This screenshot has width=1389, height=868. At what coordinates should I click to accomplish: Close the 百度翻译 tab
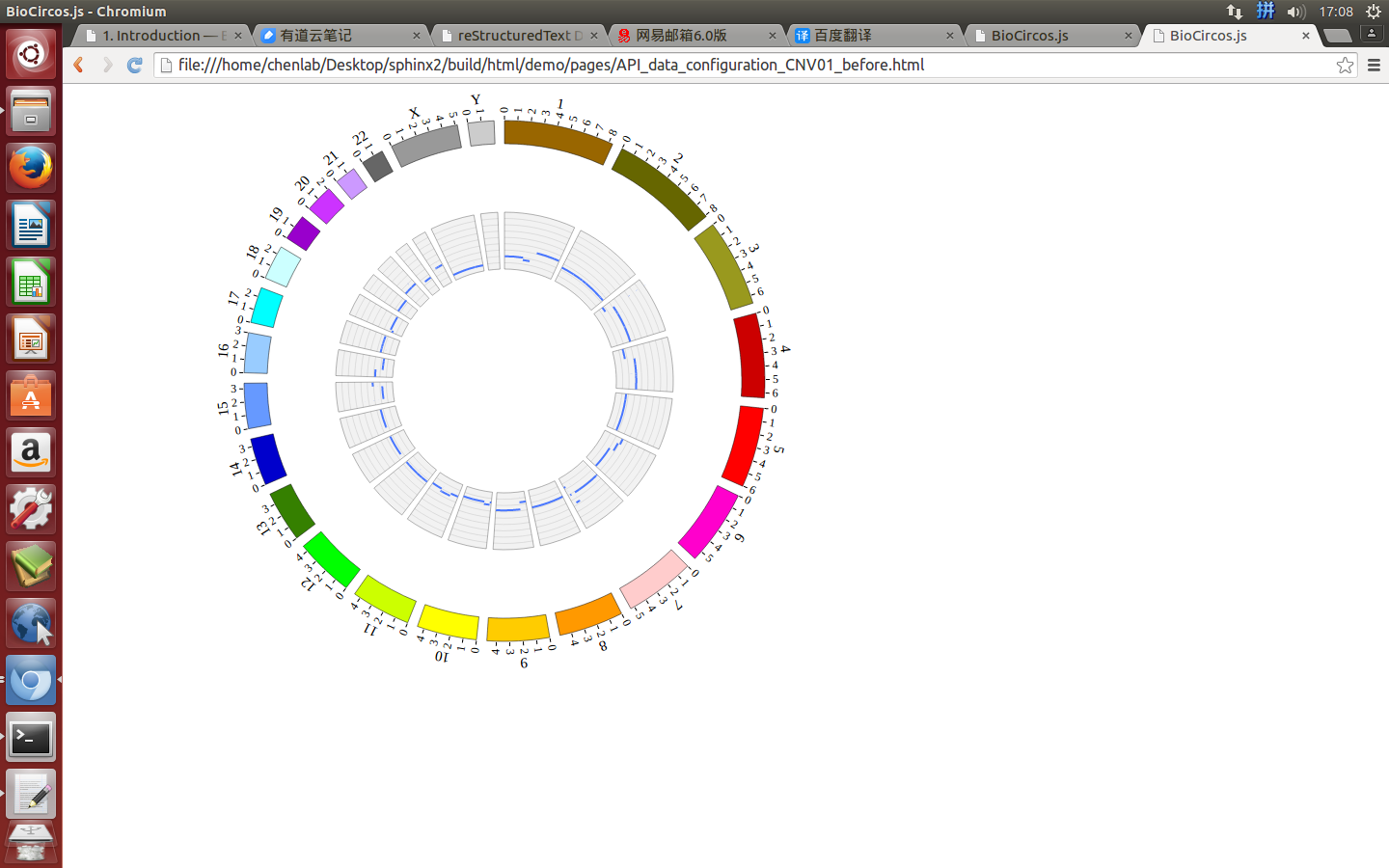coord(950,36)
